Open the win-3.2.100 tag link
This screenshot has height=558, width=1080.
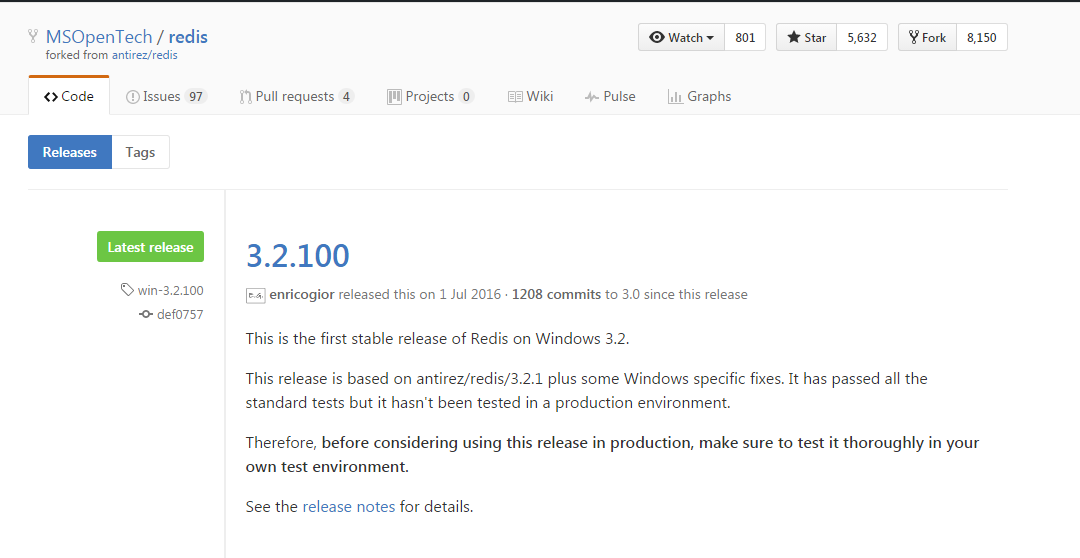pos(170,290)
